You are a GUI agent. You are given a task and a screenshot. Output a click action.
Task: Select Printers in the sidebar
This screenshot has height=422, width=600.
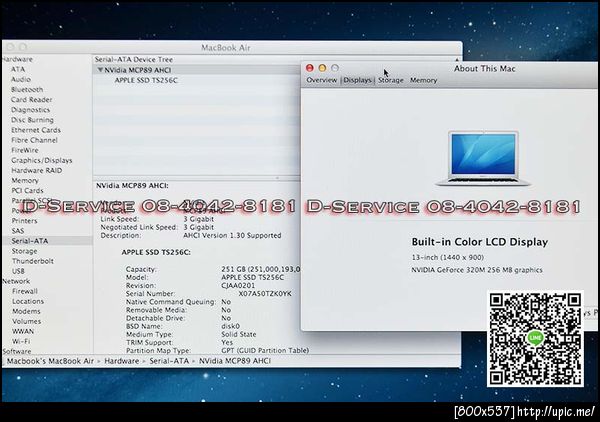[x=24, y=221]
